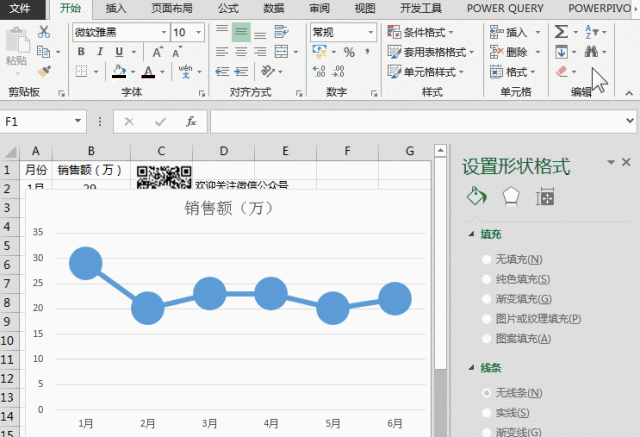The width and height of the screenshot is (640, 437).
Task: Toggle Bold formatting
Action: tap(81, 52)
